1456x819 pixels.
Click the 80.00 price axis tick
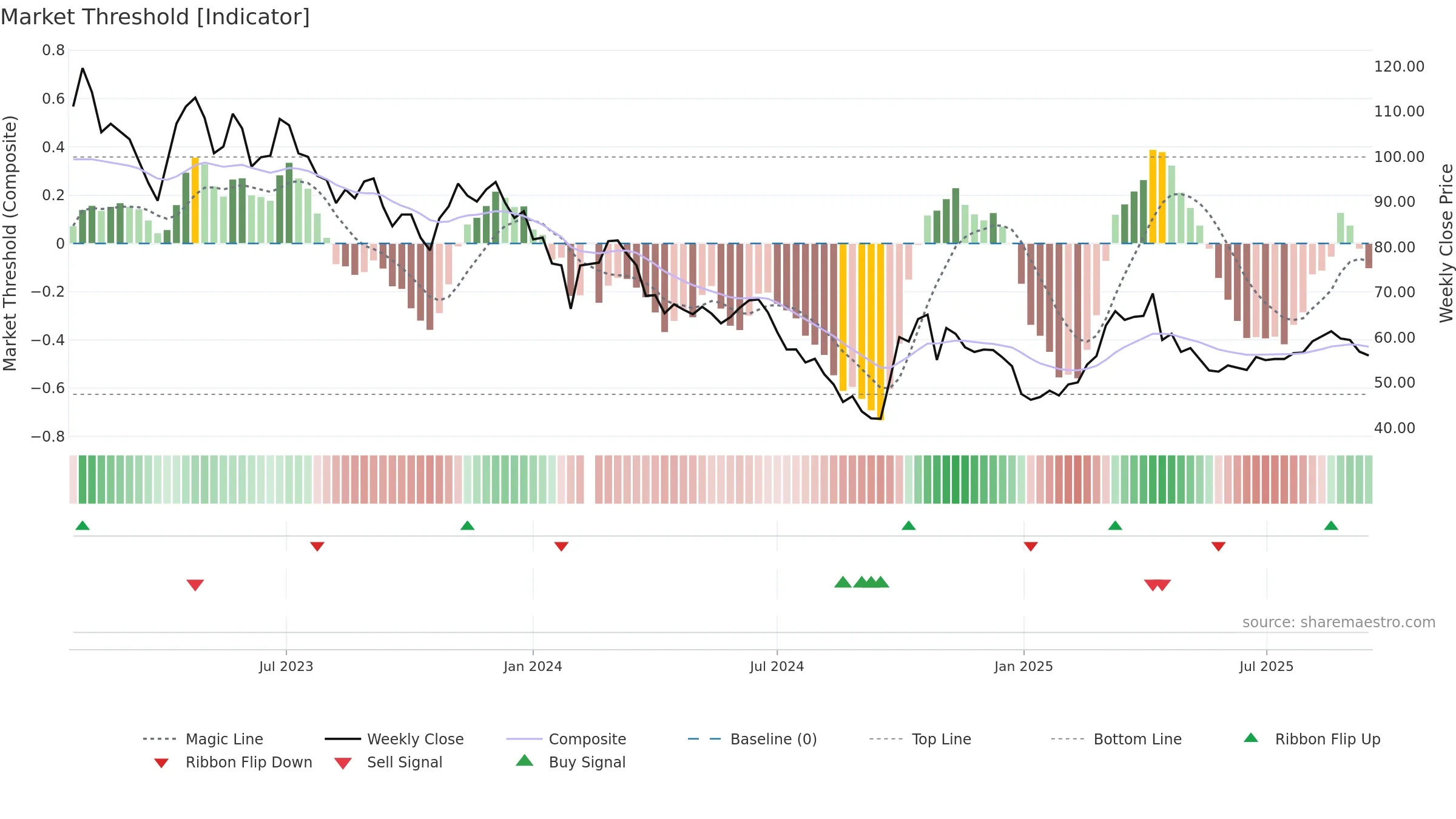(1395, 247)
